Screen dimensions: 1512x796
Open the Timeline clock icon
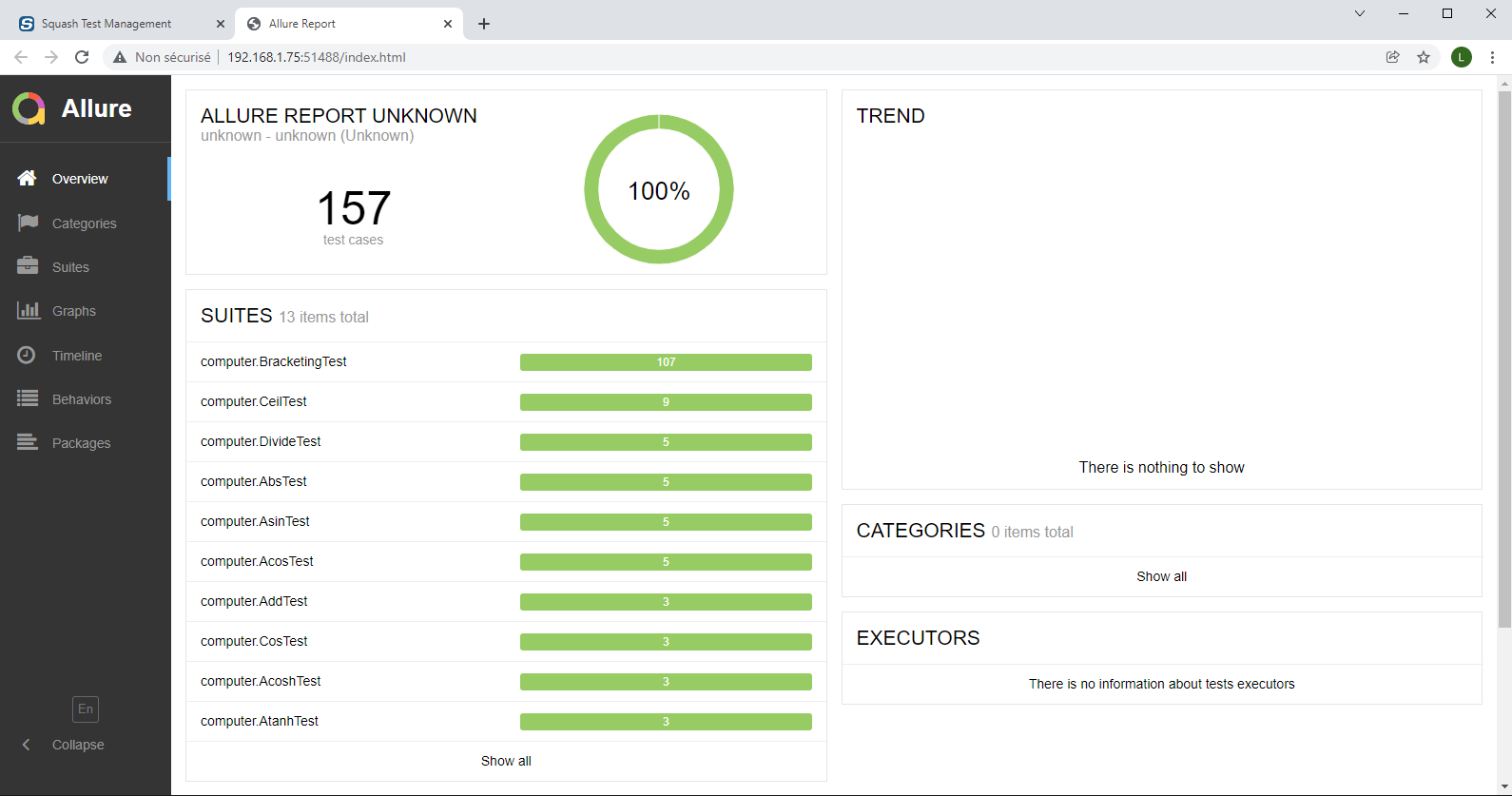click(28, 355)
